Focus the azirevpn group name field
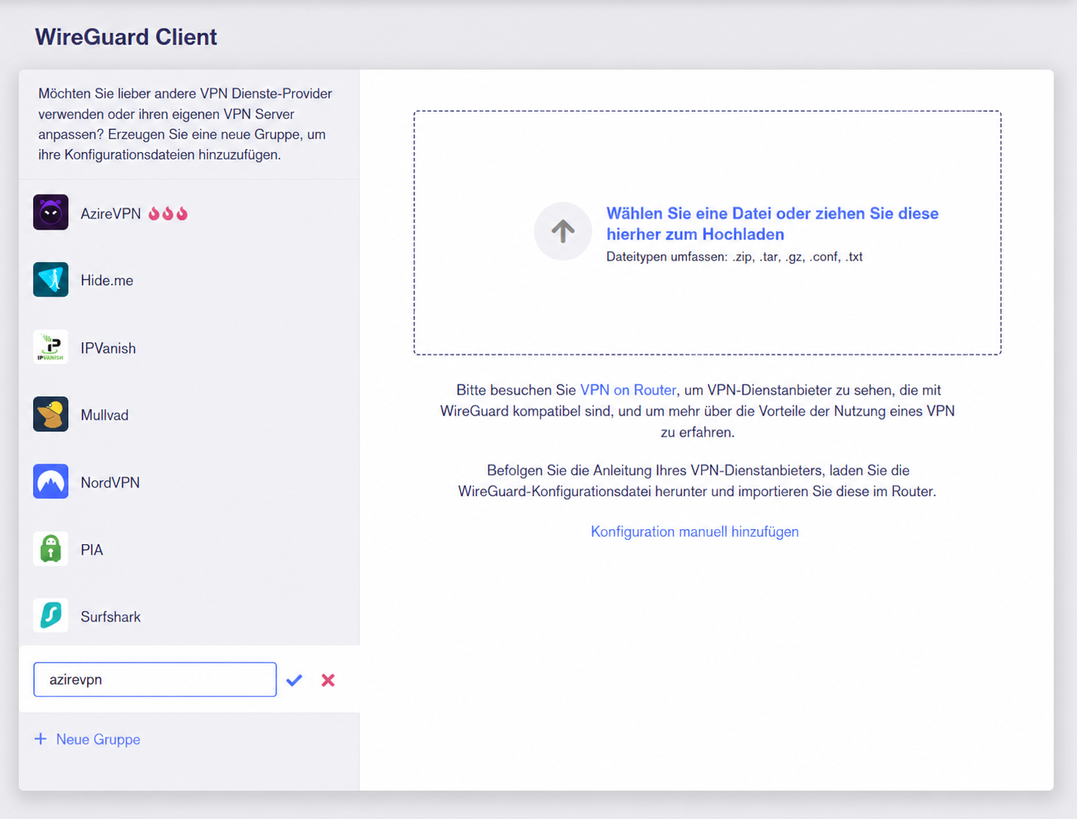Image resolution: width=1077 pixels, height=819 pixels. [x=155, y=680]
